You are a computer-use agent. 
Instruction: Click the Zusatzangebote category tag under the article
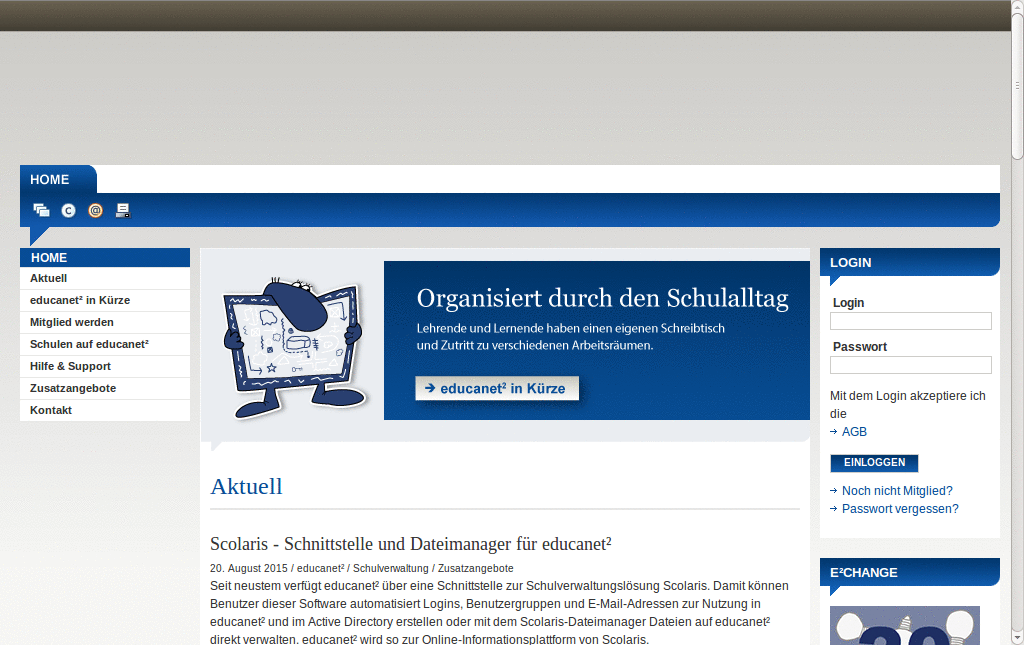pyautogui.click(x=475, y=569)
